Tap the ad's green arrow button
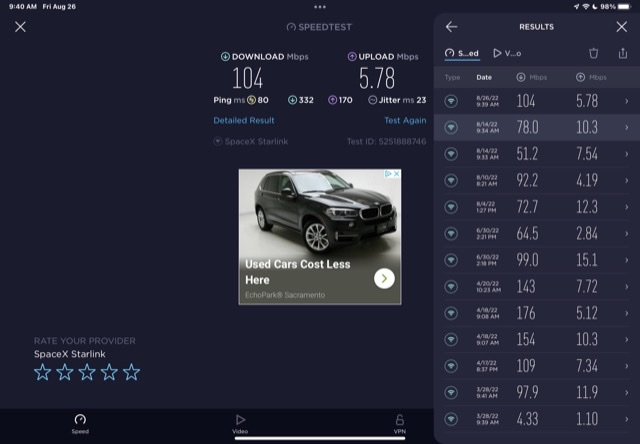This screenshot has width=640, height=444. click(x=384, y=279)
